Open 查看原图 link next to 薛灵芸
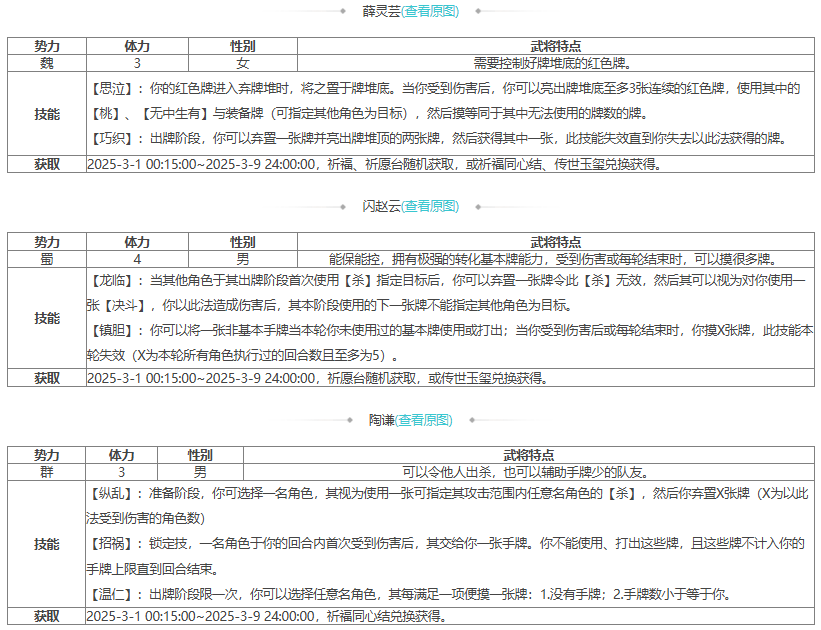Screen dimensions: 821x630 pyautogui.click(x=431, y=11)
